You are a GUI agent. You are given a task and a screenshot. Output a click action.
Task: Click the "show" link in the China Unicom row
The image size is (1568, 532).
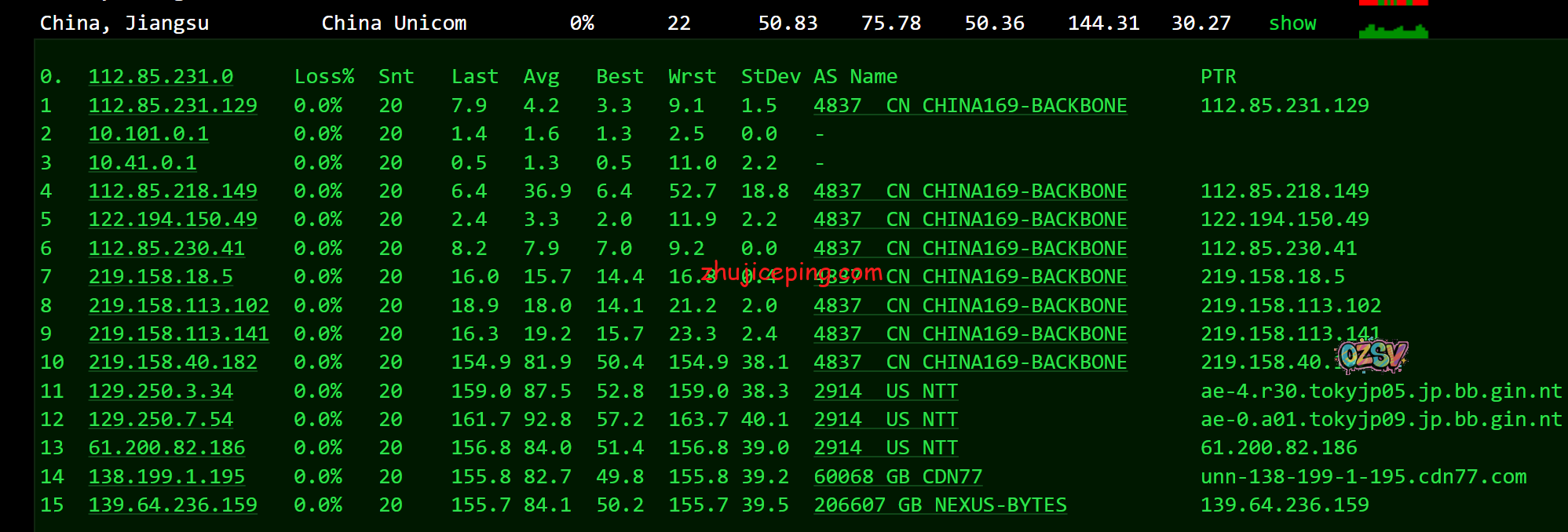(1292, 24)
